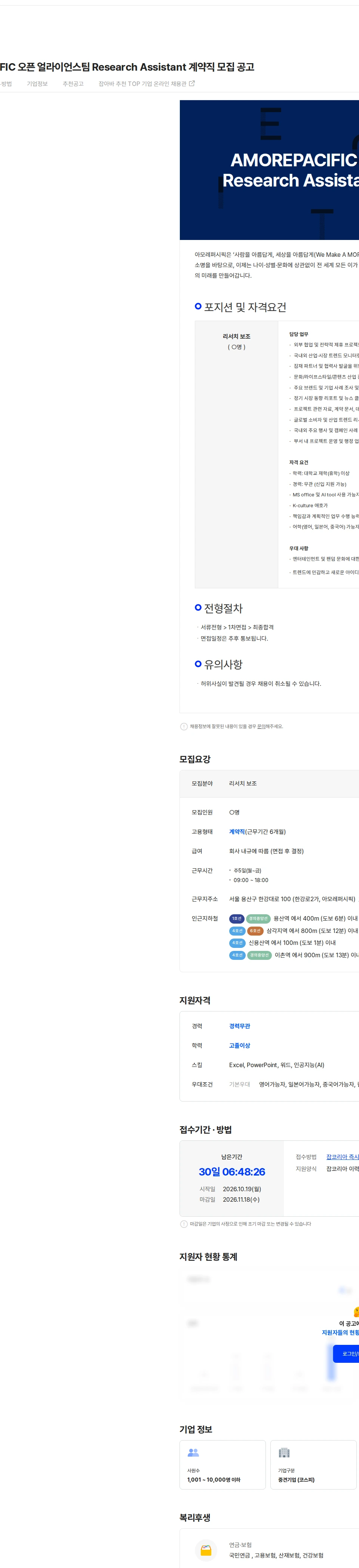Click the info icon beside 마감일은 기업의 사정으로
Screen dimensions: 359x1568
(184, 1223)
